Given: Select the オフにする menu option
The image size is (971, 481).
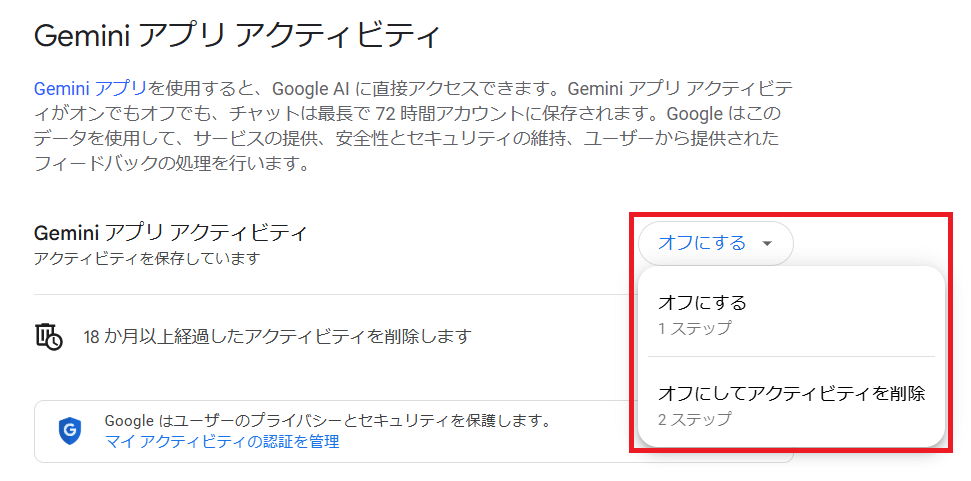Looking at the screenshot, I should tap(702, 302).
